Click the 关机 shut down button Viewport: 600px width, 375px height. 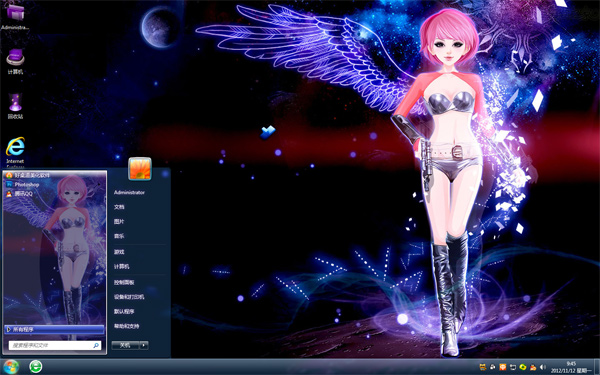(x=126, y=345)
